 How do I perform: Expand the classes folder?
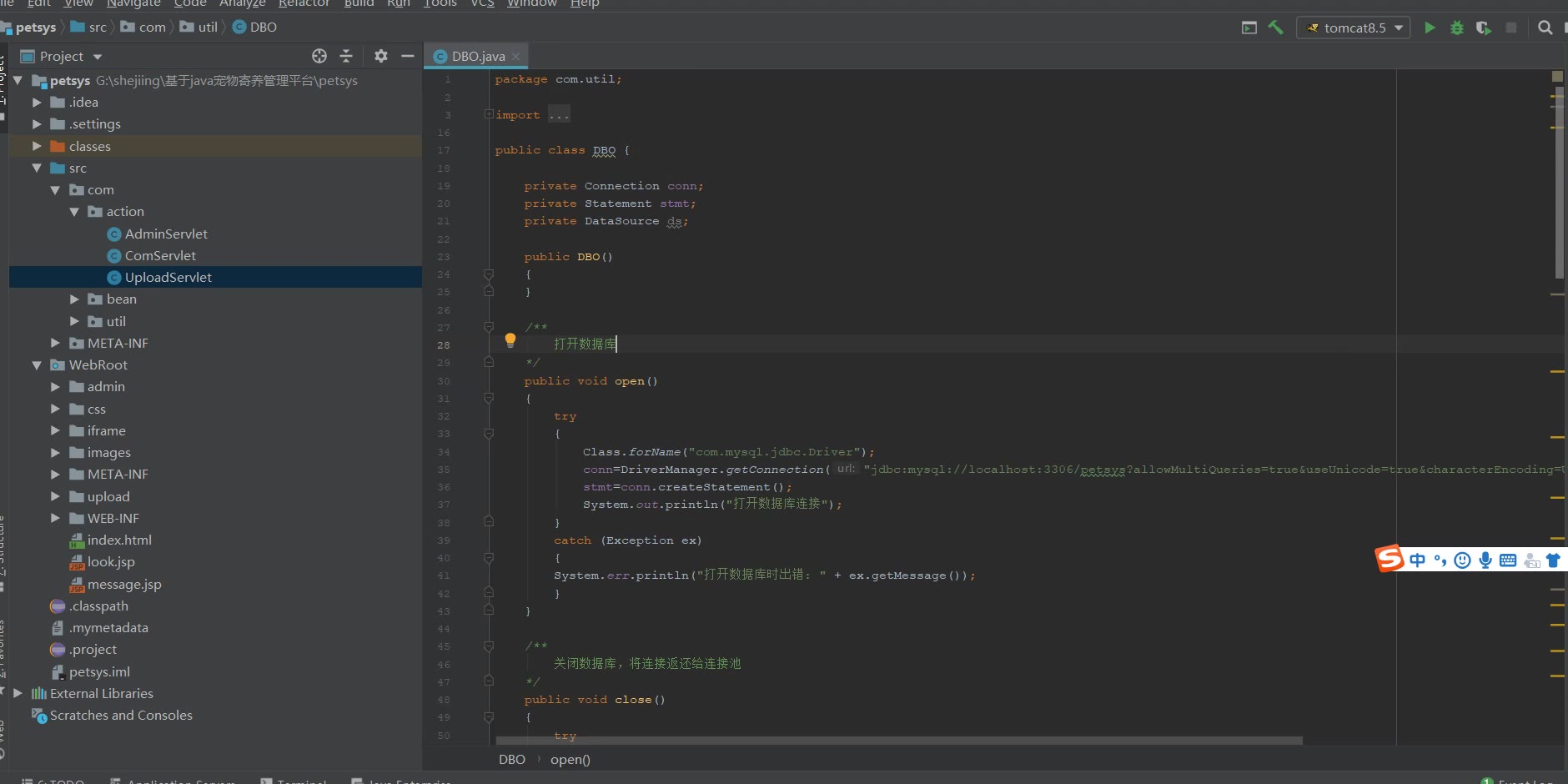pos(37,146)
